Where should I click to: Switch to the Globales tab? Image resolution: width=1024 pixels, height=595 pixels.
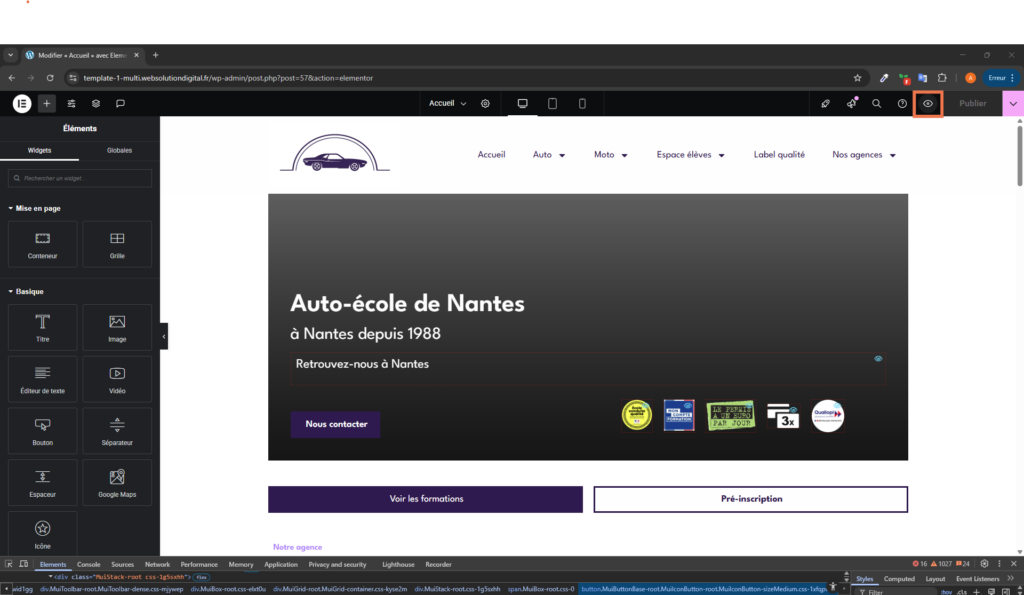point(119,150)
